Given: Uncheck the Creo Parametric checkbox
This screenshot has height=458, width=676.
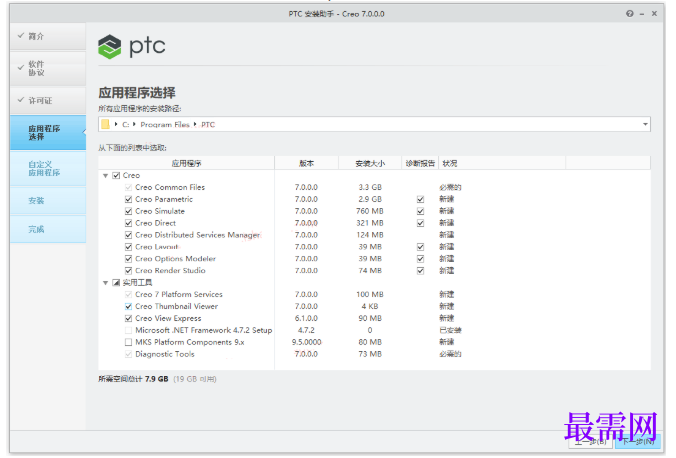Looking at the screenshot, I should tap(128, 199).
